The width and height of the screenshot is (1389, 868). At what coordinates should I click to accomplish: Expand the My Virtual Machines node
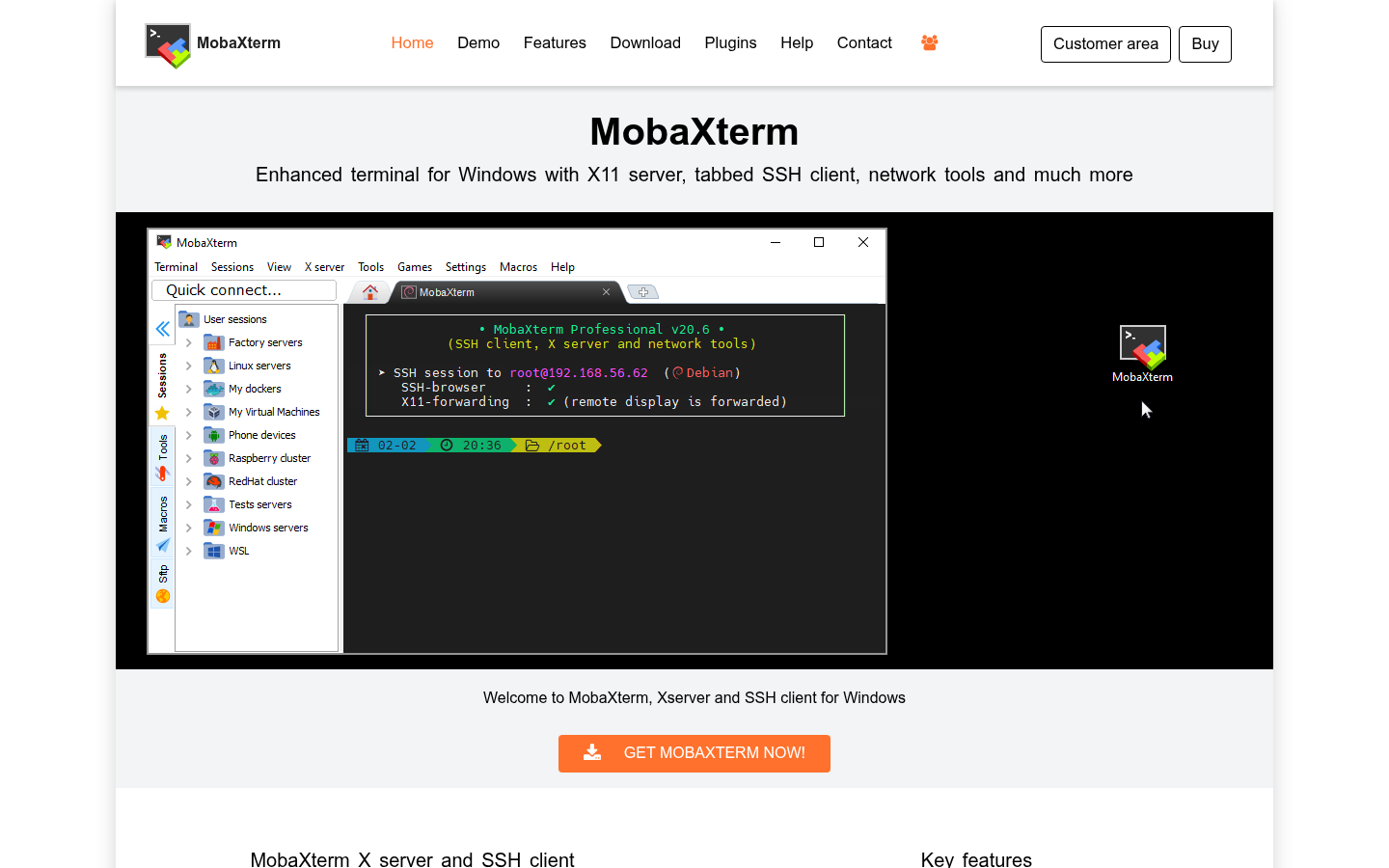click(189, 412)
